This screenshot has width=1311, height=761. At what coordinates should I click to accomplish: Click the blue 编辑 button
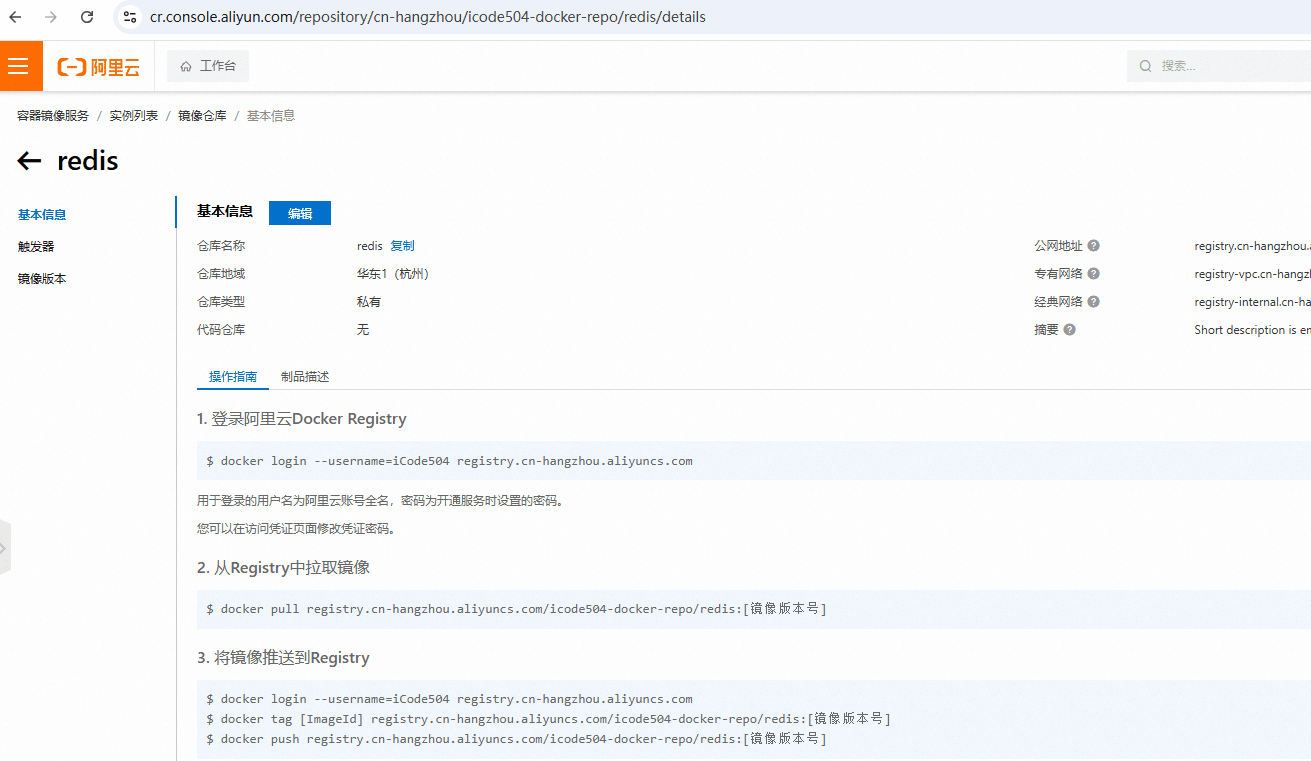[299, 213]
